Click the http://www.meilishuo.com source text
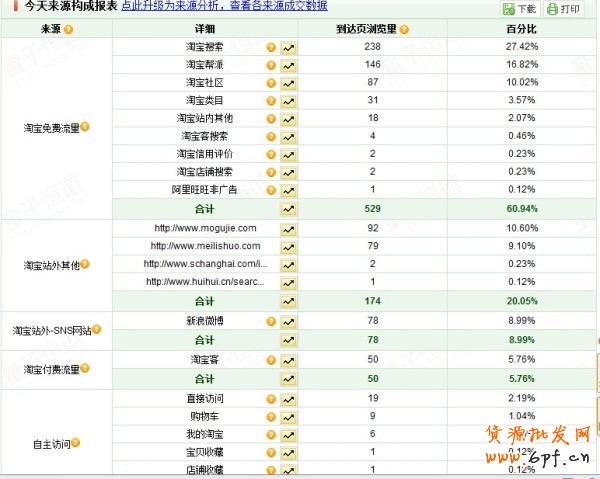The width and height of the screenshot is (600, 479). pyautogui.click(x=205, y=246)
